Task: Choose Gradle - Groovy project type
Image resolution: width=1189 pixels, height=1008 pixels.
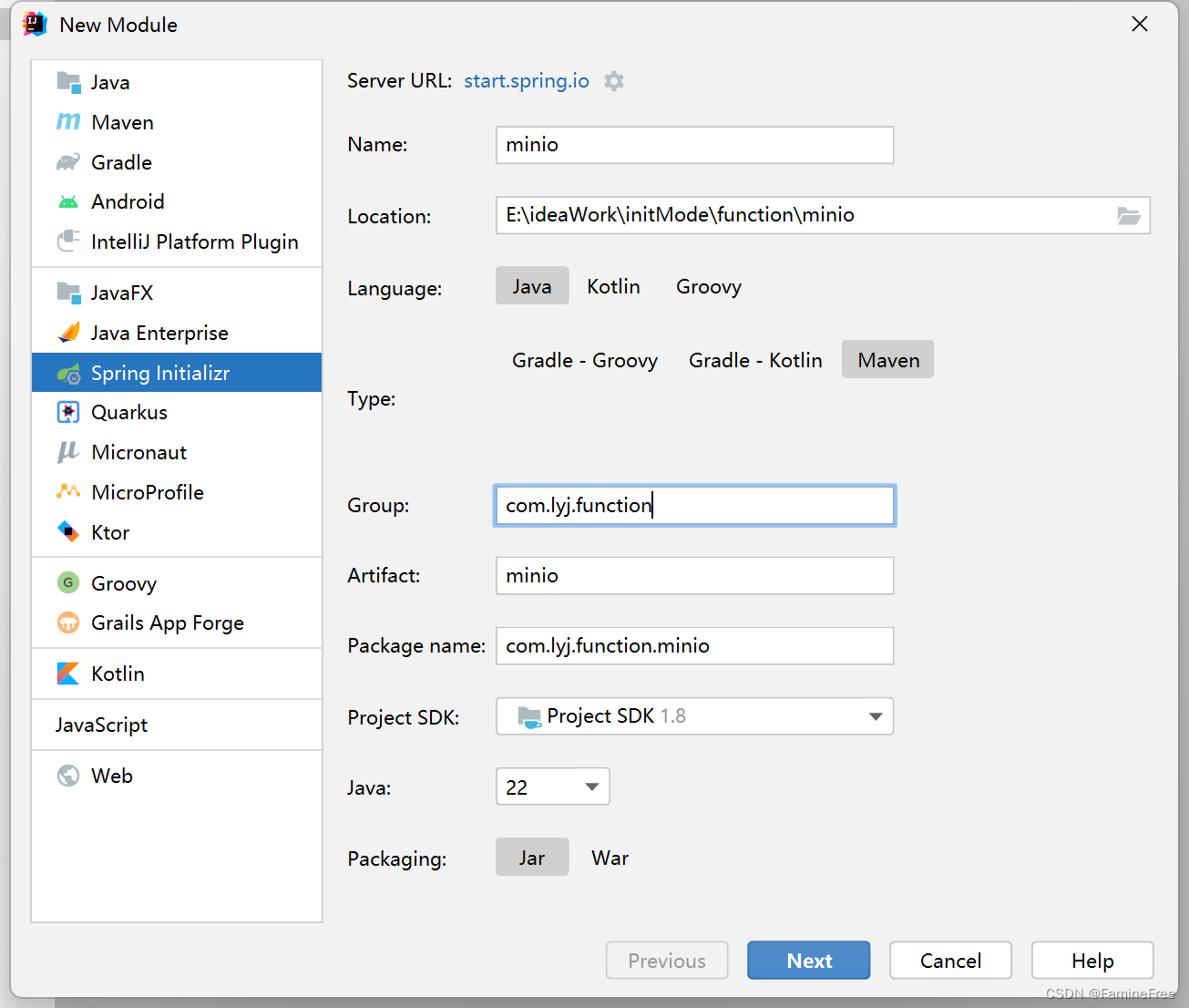Action: pos(585,360)
